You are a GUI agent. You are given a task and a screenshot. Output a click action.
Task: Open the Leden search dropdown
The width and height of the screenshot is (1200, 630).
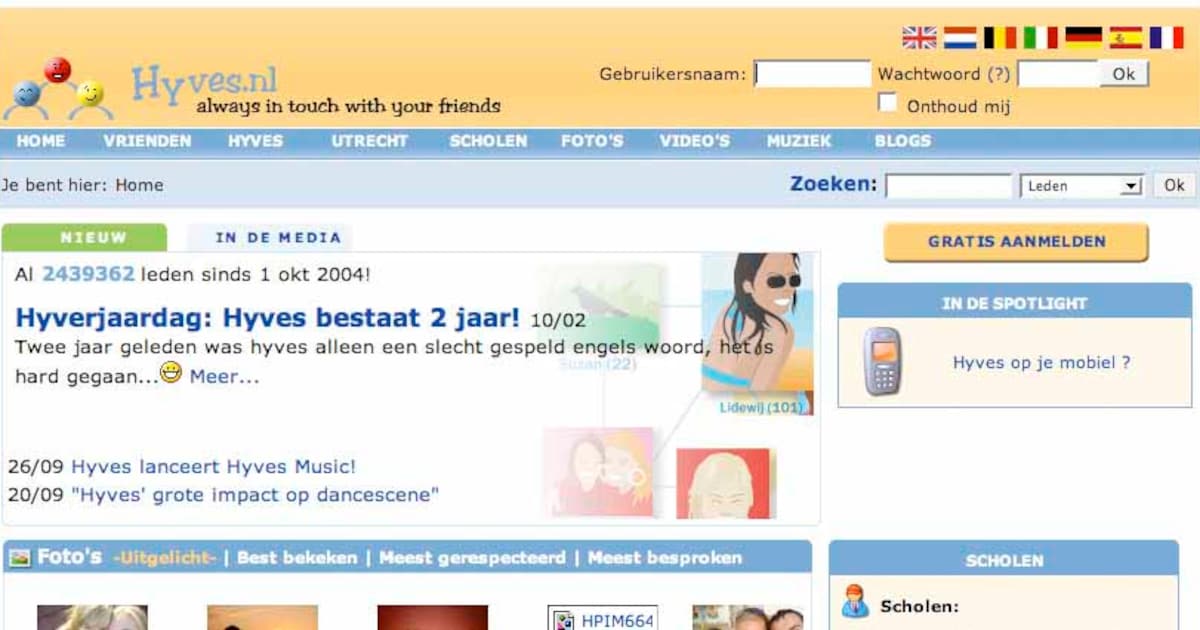[1082, 185]
